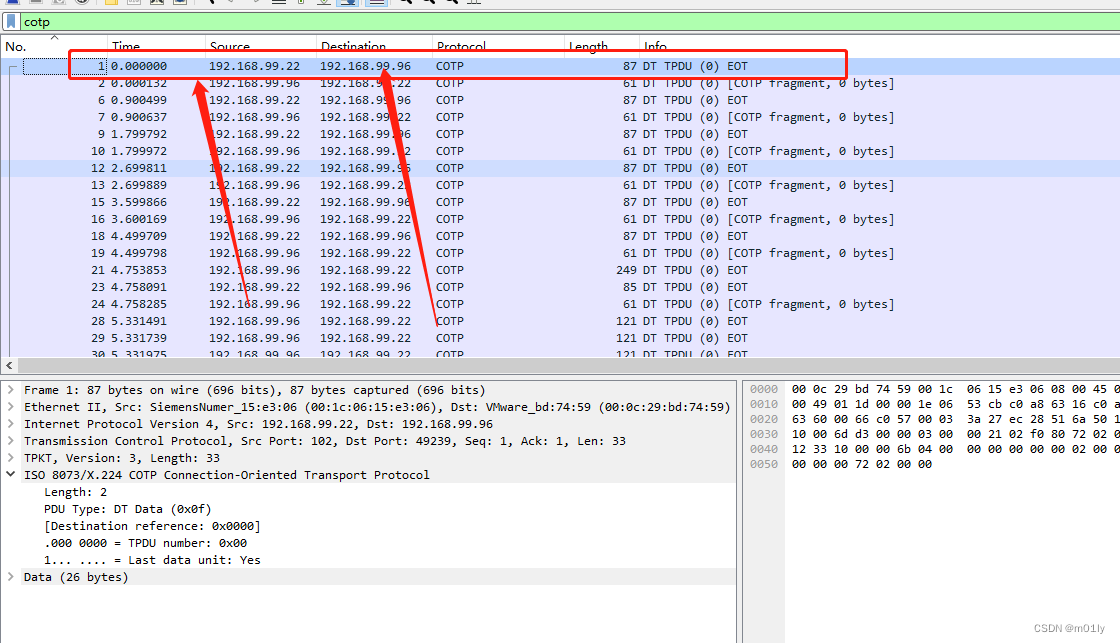Sort packets by the No. column header
The image size is (1120, 643).
(x=54, y=46)
